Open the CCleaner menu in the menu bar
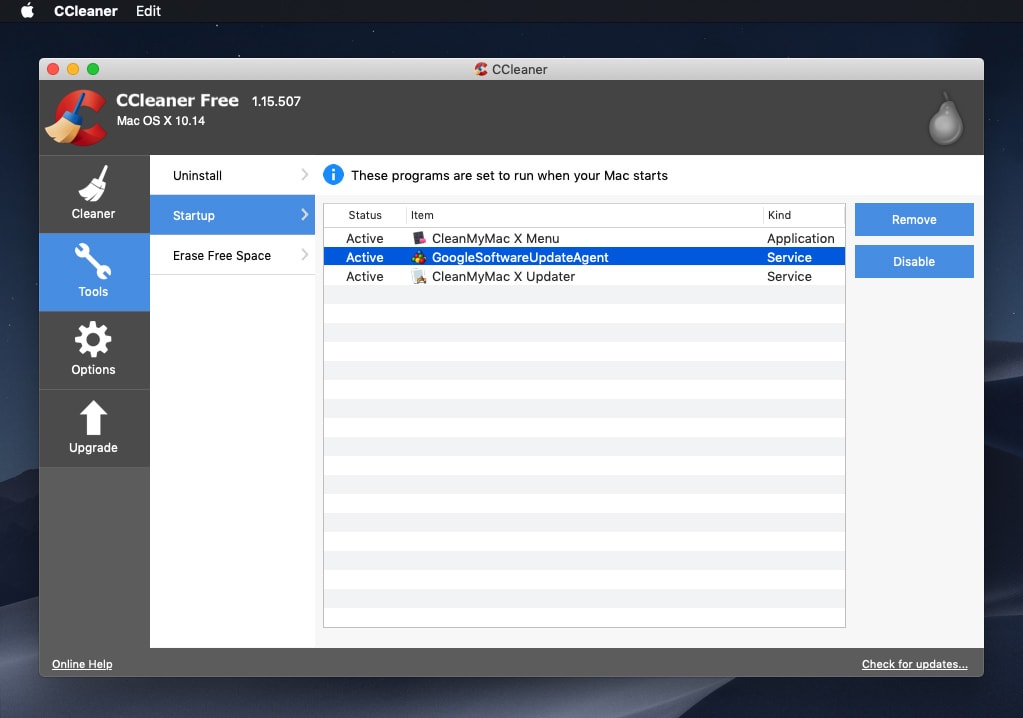This screenshot has width=1023, height=718. pyautogui.click(x=85, y=11)
